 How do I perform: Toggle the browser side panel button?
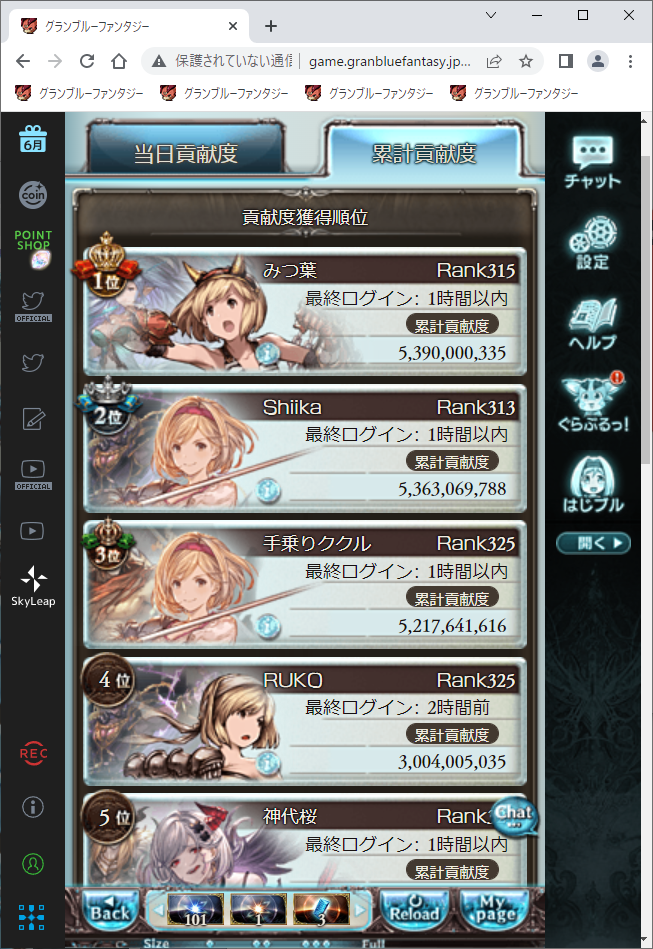coord(565,61)
